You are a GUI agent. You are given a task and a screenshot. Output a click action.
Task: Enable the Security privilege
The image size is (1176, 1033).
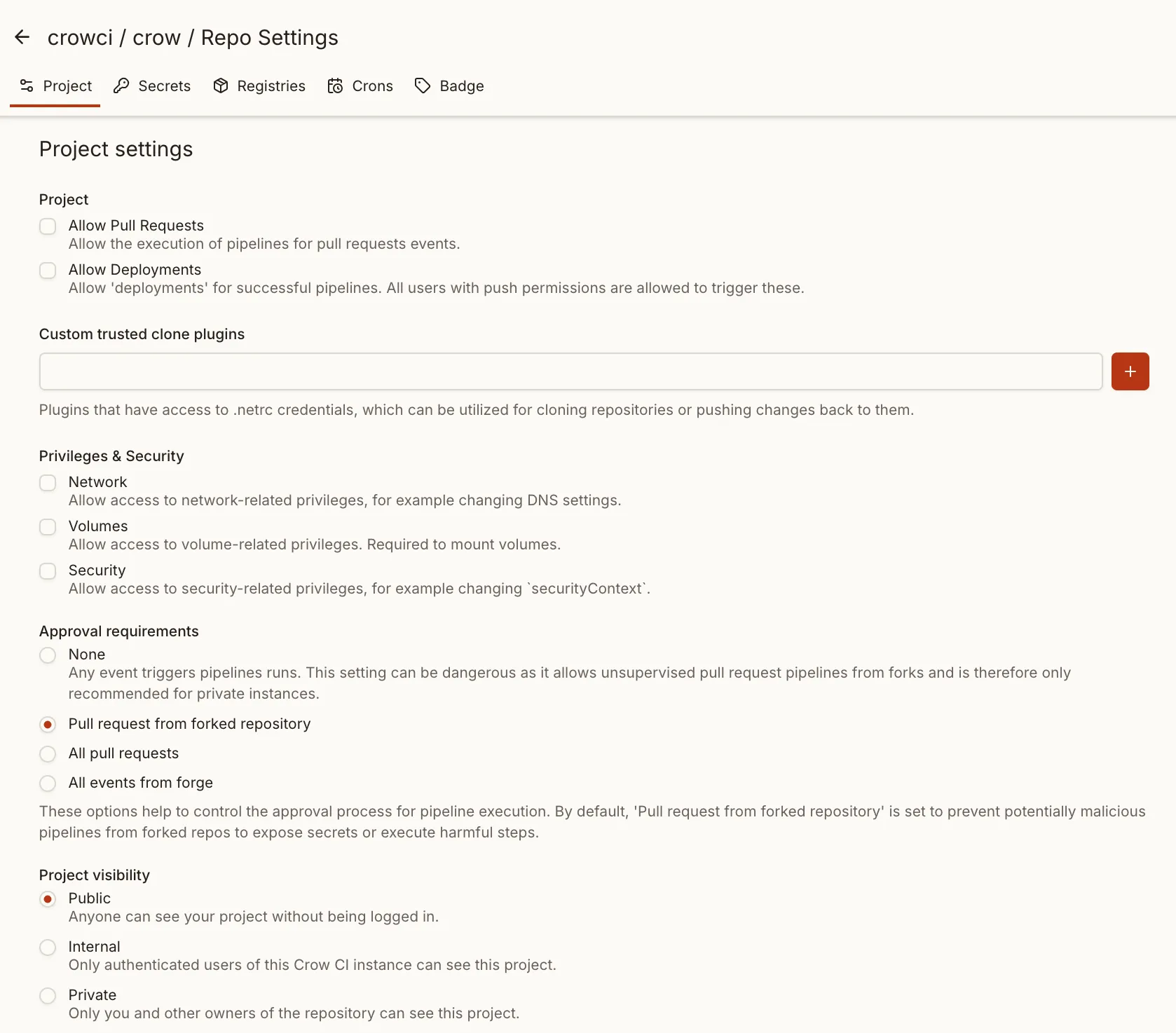(47, 570)
